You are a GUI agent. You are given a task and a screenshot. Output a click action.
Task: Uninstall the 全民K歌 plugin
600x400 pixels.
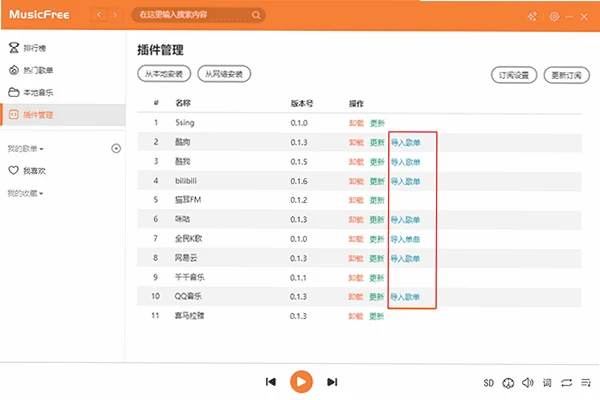click(x=356, y=239)
